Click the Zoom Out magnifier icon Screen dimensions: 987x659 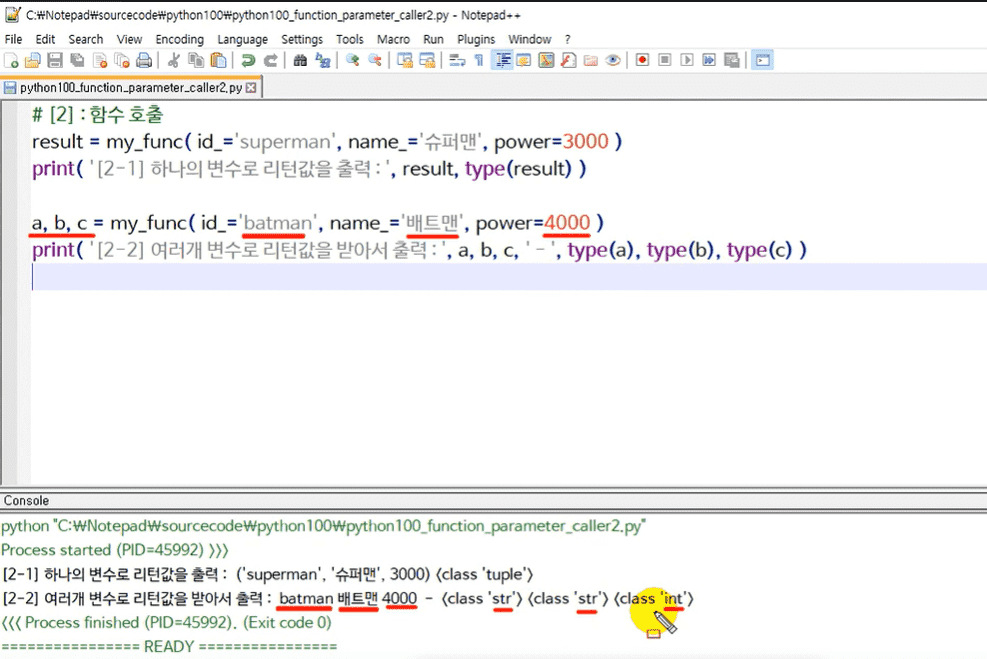[x=375, y=60]
